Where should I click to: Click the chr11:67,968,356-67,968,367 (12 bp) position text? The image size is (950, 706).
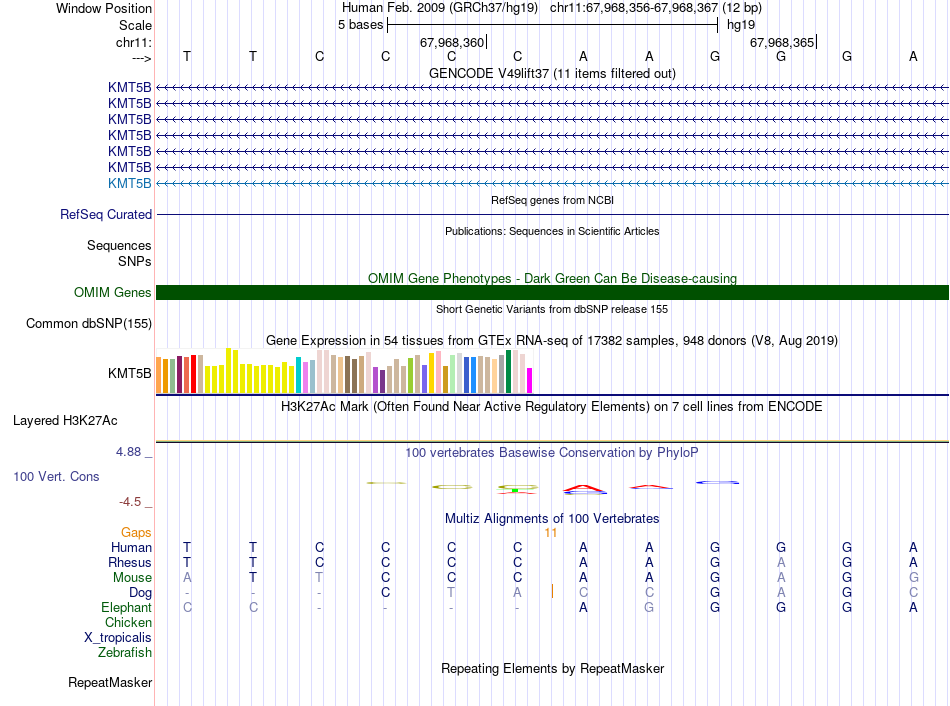click(x=656, y=8)
